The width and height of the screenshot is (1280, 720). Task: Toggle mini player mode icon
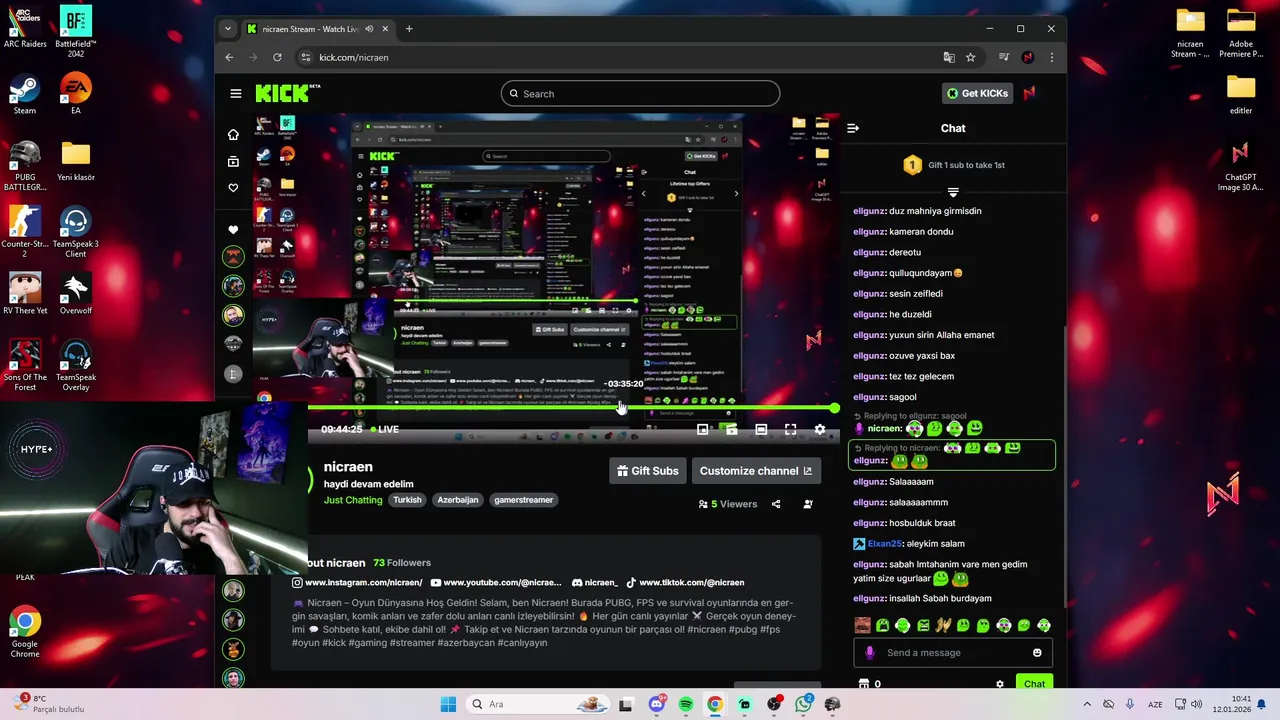pyautogui.click(x=703, y=429)
